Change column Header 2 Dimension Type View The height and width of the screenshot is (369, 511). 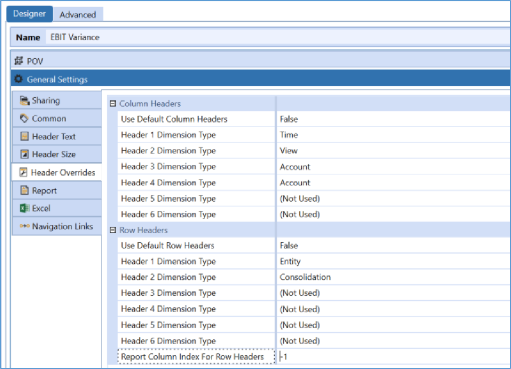[393, 151]
